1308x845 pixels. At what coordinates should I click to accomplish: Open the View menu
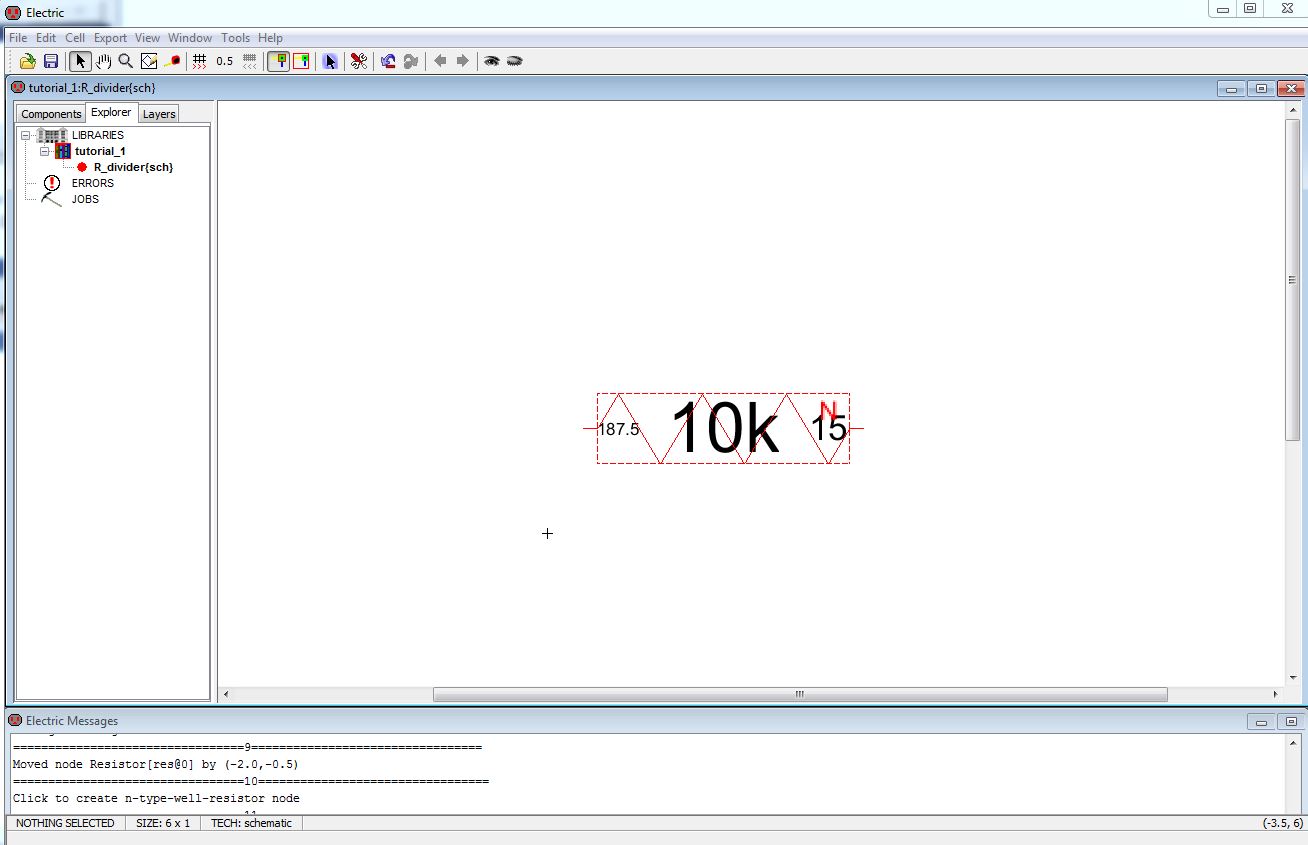tap(147, 38)
